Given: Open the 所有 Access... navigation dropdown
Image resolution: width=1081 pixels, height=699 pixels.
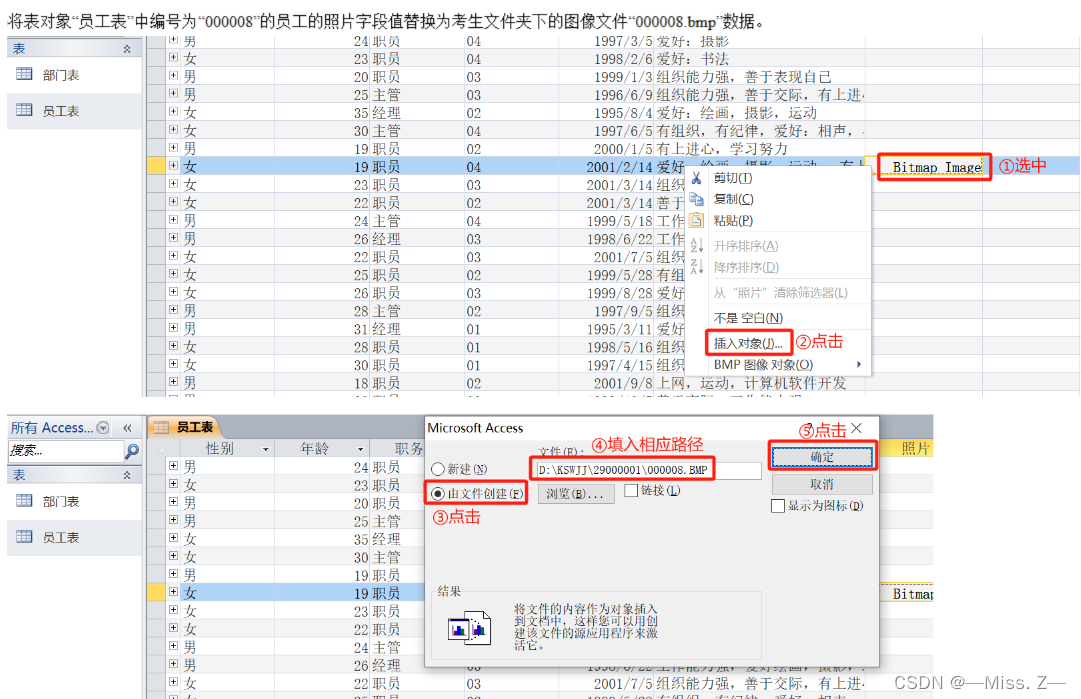Looking at the screenshot, I should 103,427.
